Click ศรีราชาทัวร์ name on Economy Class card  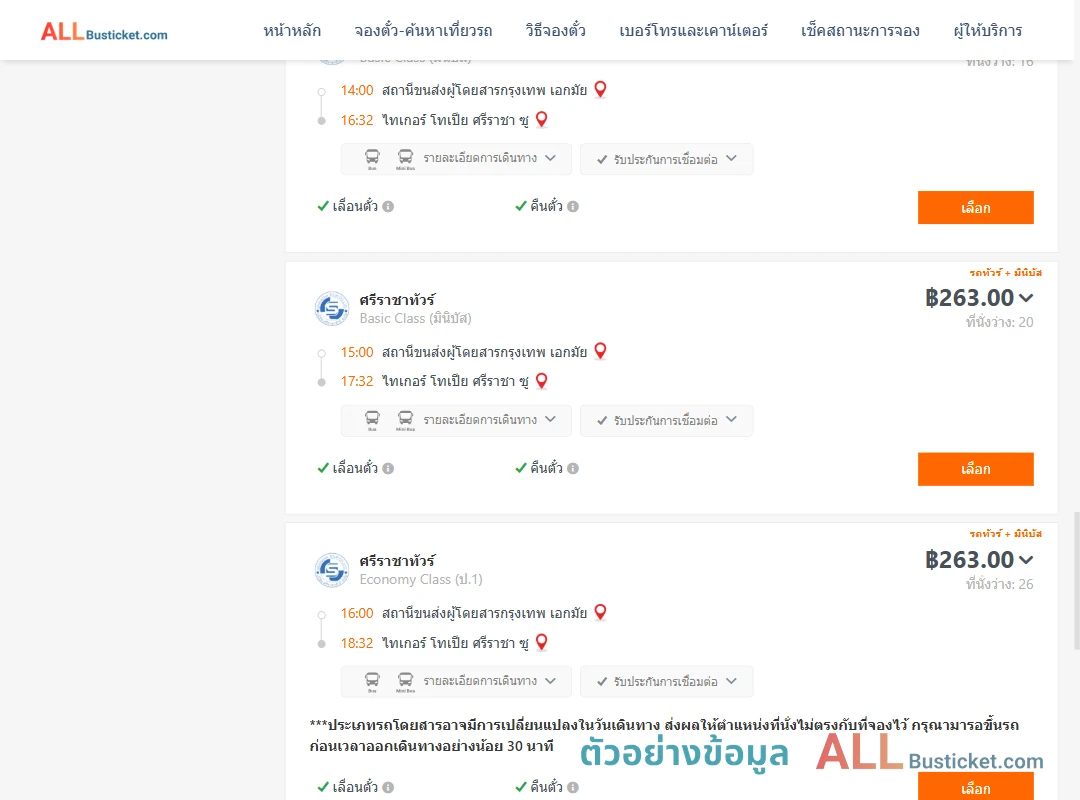[397, 561]
